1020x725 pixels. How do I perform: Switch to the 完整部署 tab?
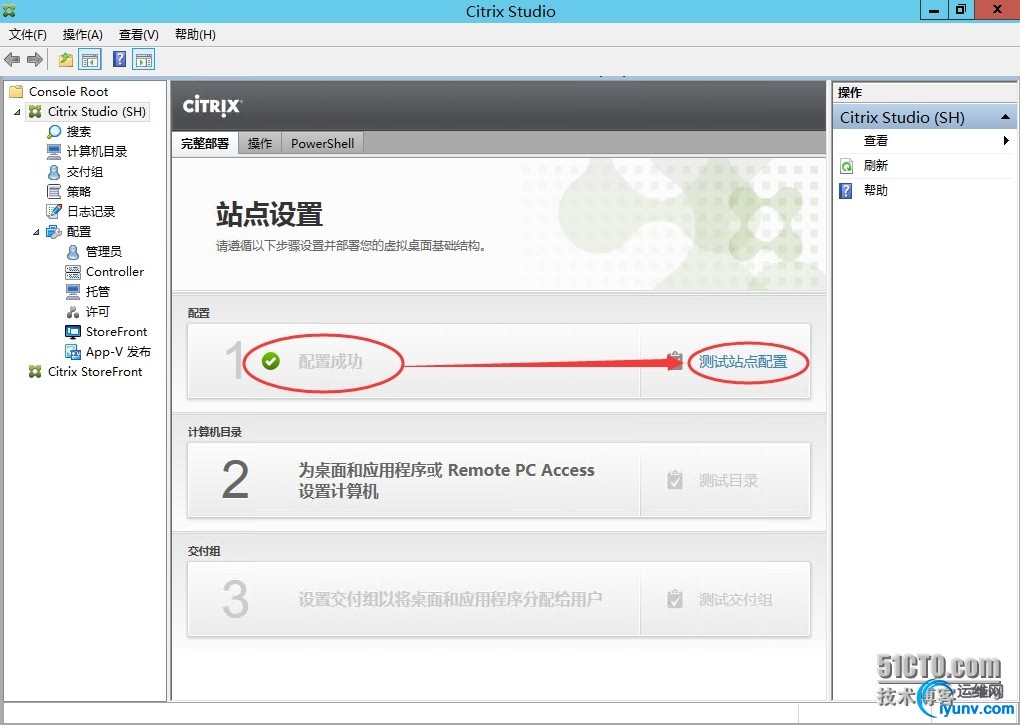tap(205, 143)
